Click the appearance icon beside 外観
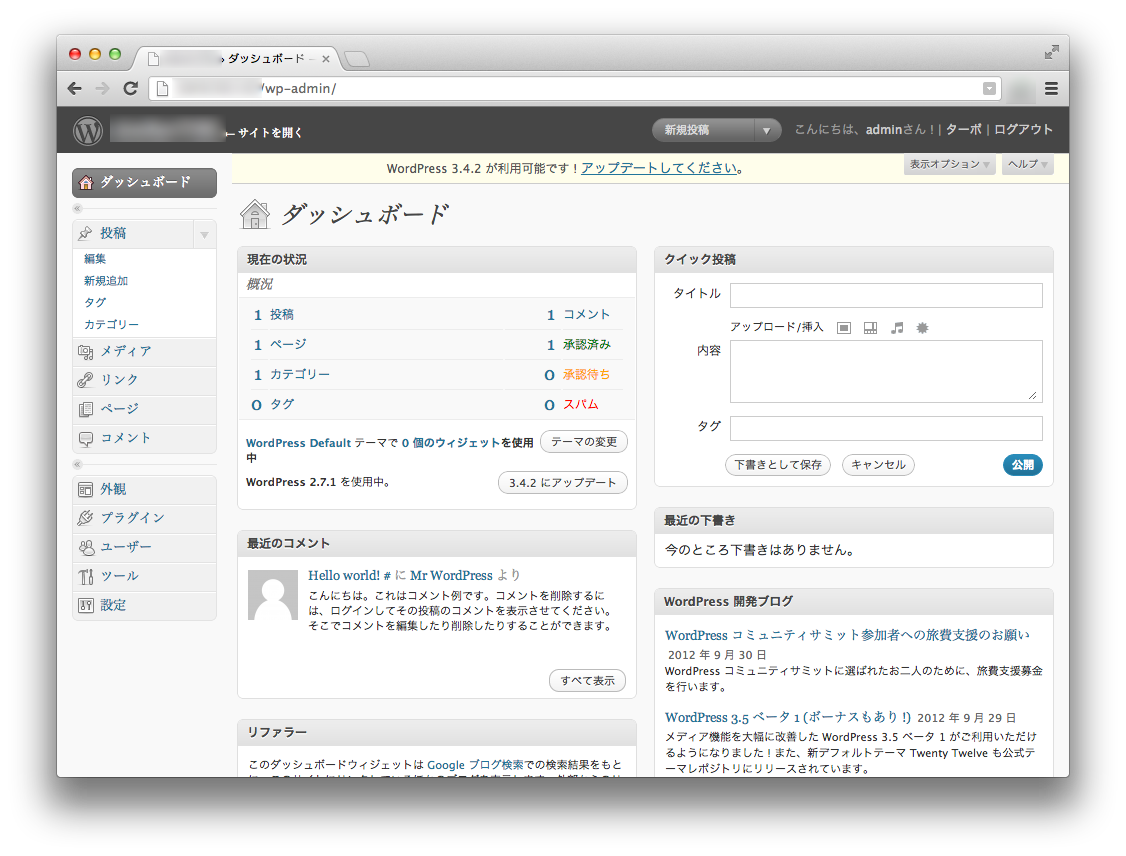The height and width of the screenshot is (856, 1126). (x=85, y=490)
